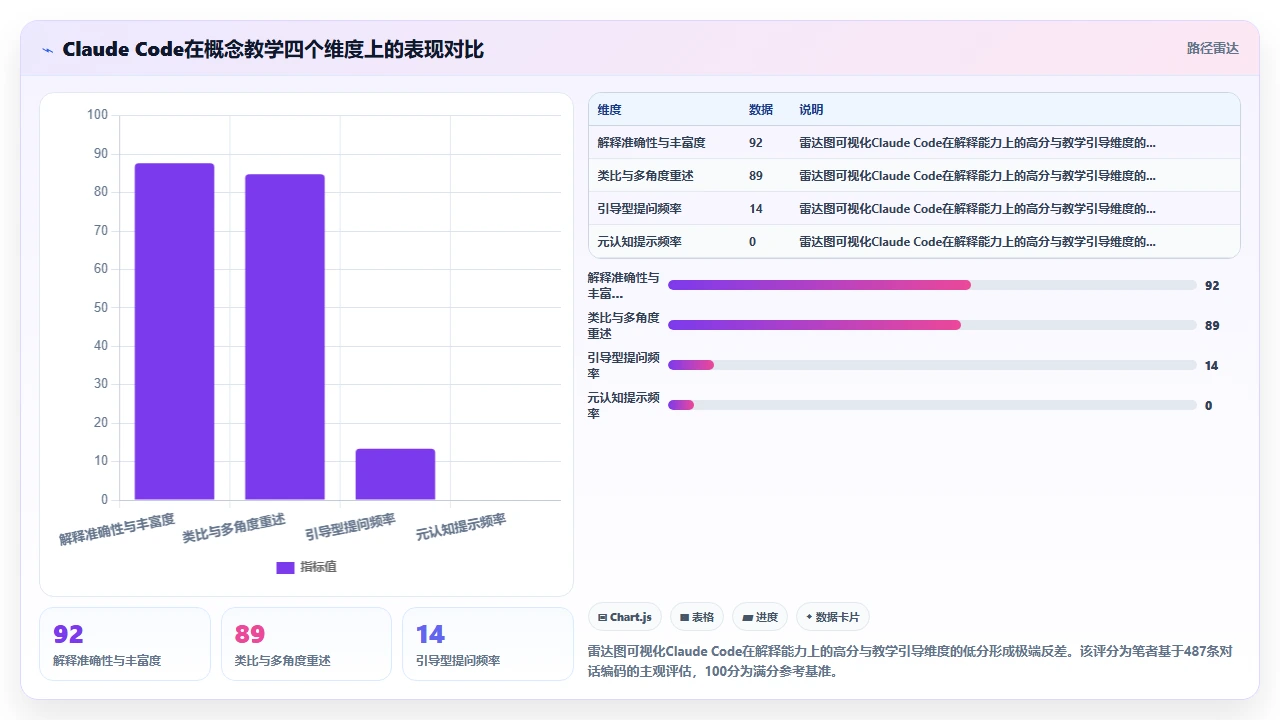The width and height of the screenshot is (1280, 720).
Task: Click the 解释准确性与丰富度 bar in the chart
Action: coord(175,331)
